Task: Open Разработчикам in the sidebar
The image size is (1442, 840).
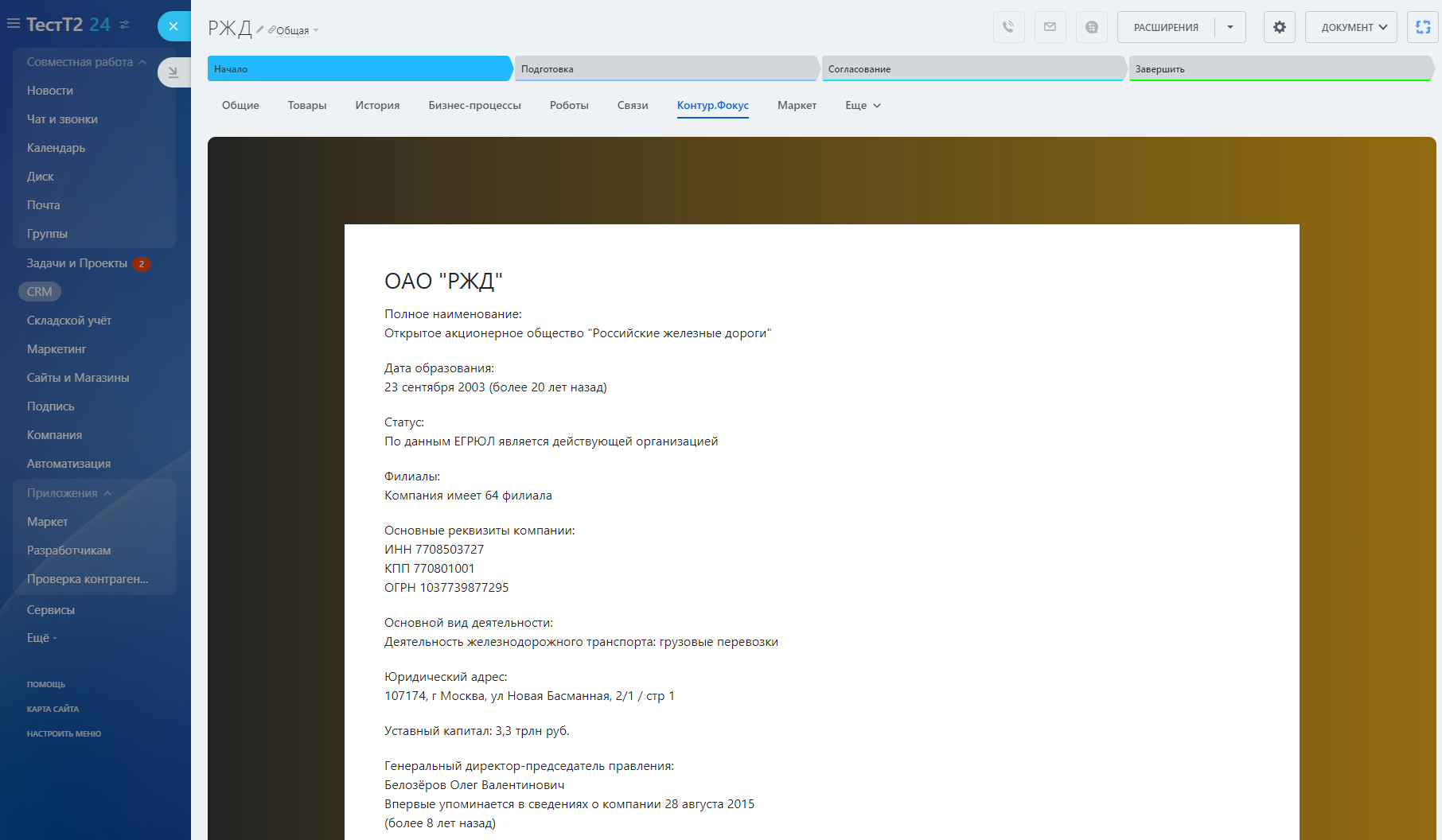Action: coord(69,550)
